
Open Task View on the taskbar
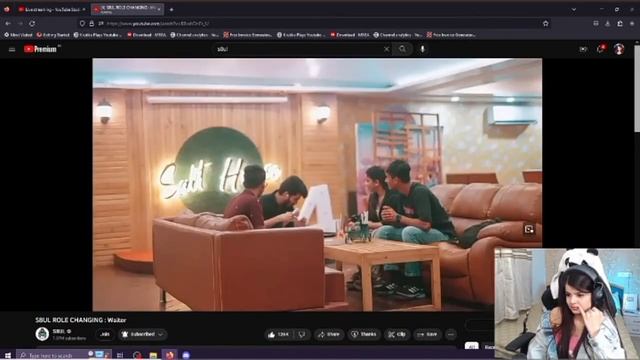pos(120,355)
